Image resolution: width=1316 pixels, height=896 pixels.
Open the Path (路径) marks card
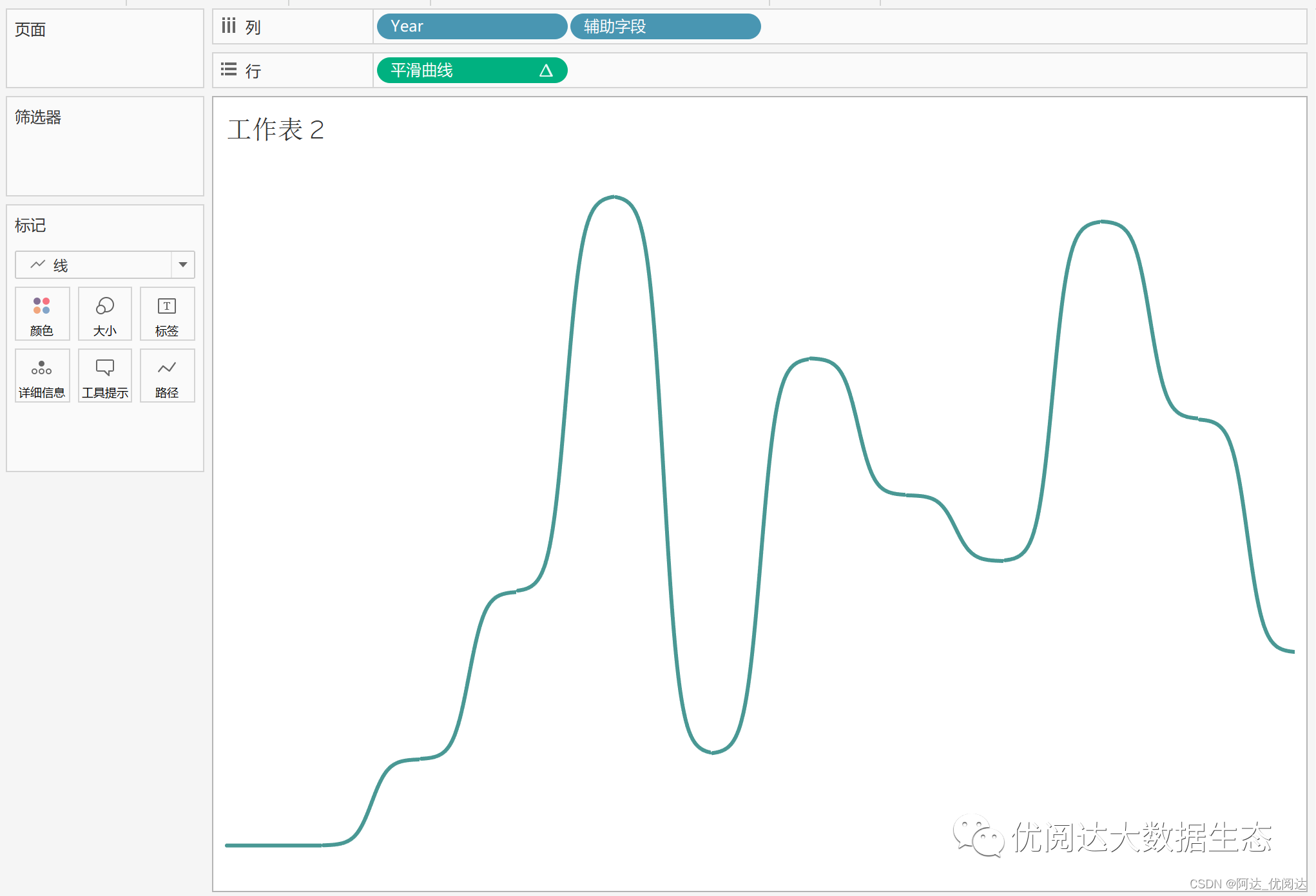click(x=167, y=376)
